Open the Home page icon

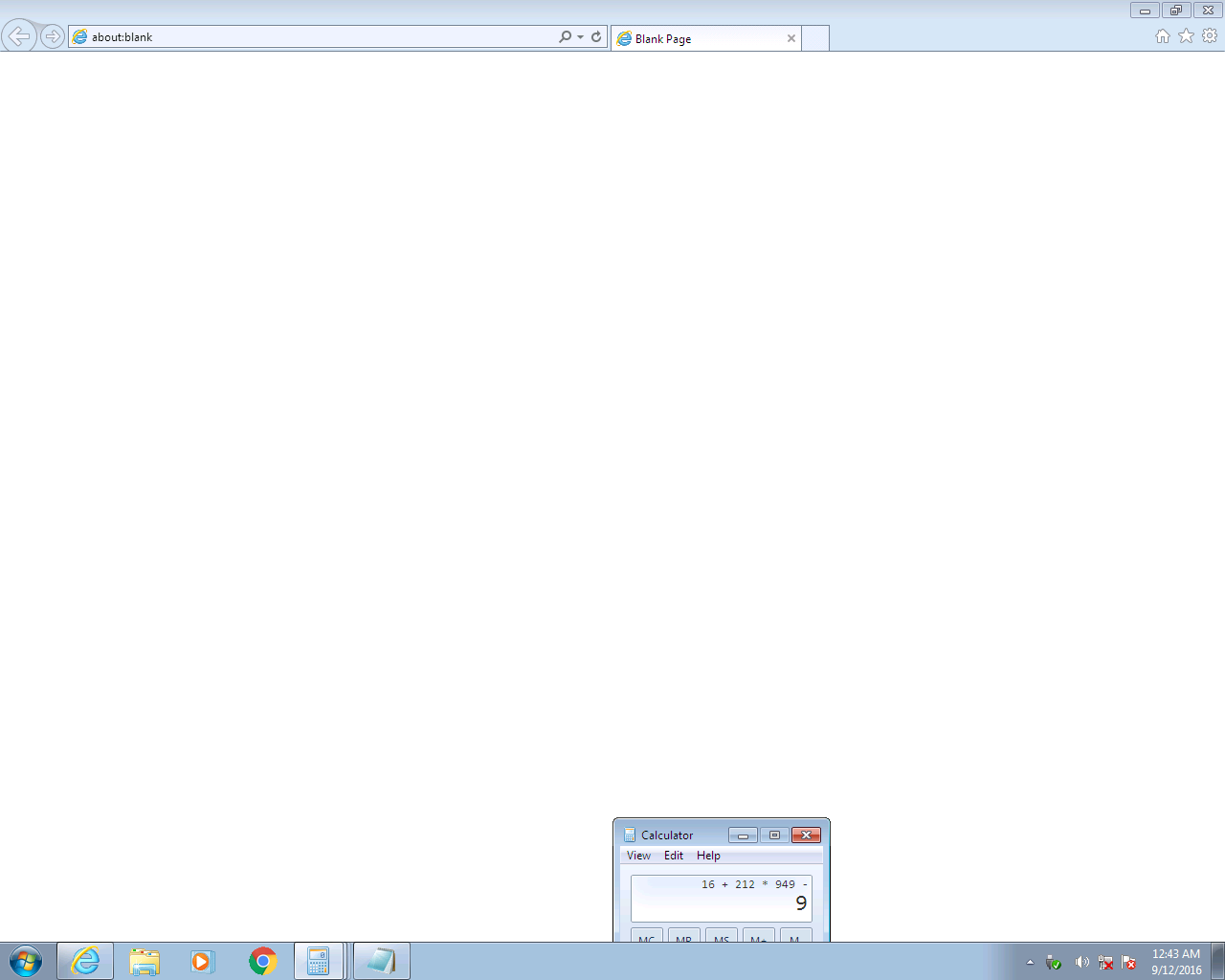coord(1162,36)
